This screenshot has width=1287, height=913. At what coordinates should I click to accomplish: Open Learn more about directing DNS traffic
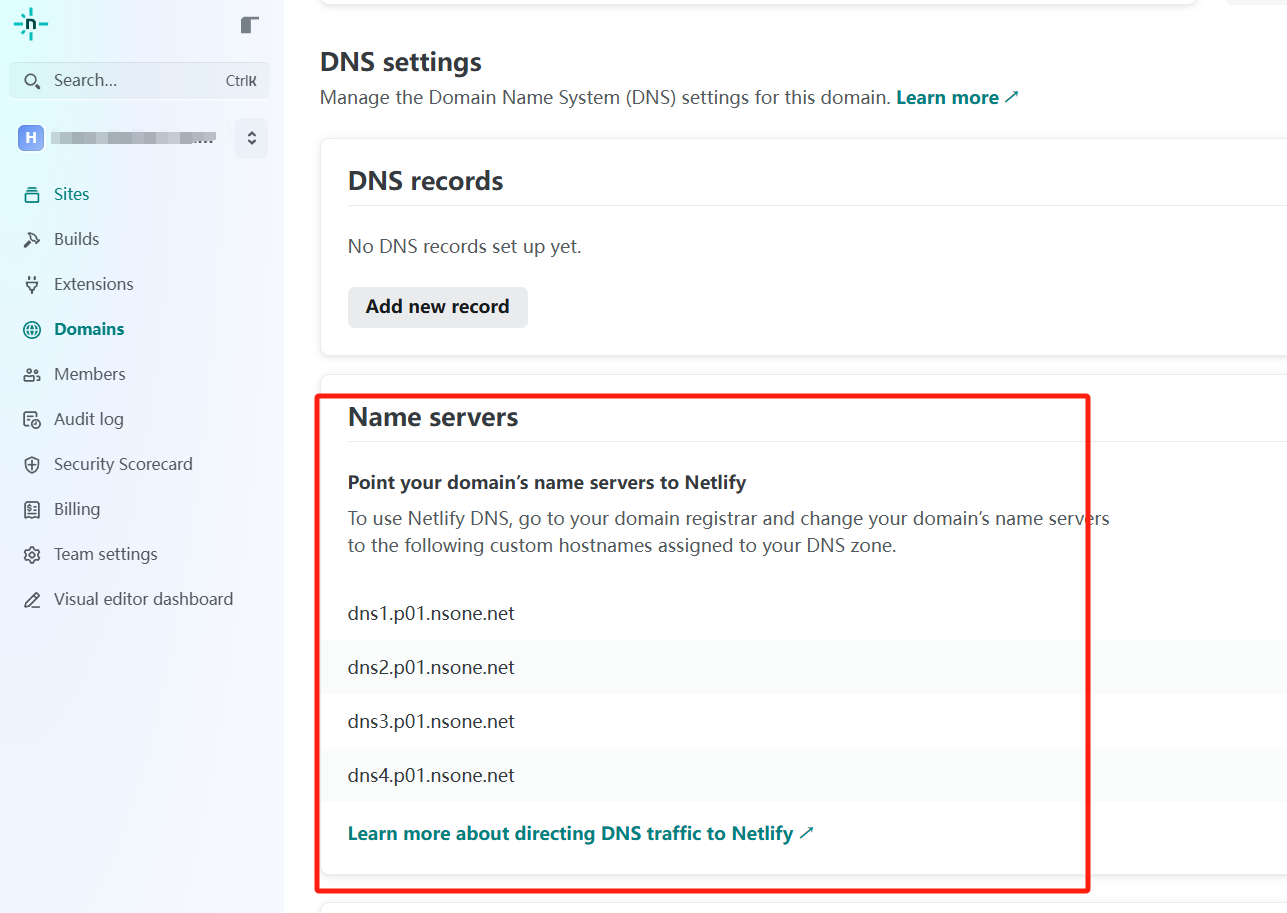tap(581, 833)
